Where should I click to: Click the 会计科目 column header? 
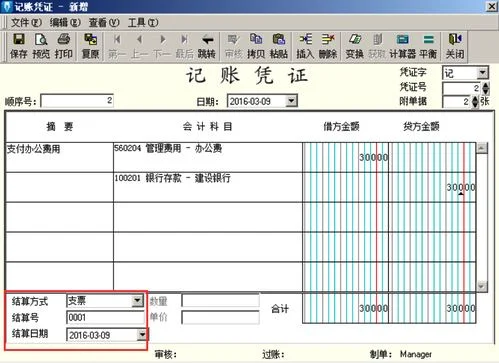(207, 127)
